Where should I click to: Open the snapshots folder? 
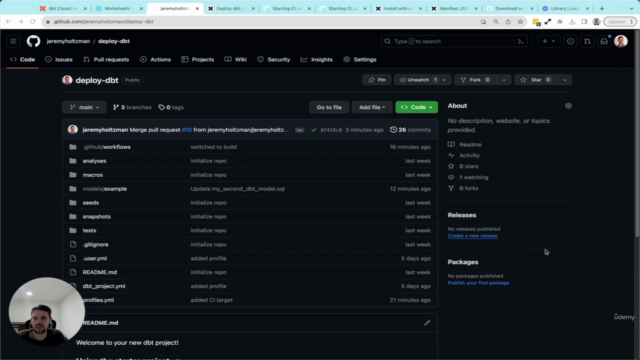96,216
